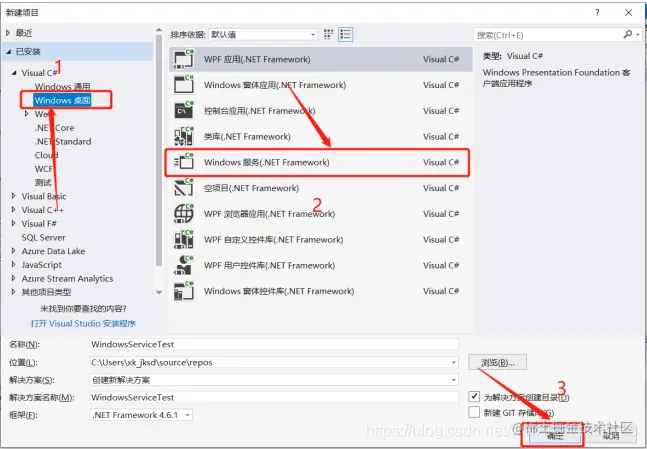
Task: Select Windows 桌面 tree item
Action: point(62,100)
